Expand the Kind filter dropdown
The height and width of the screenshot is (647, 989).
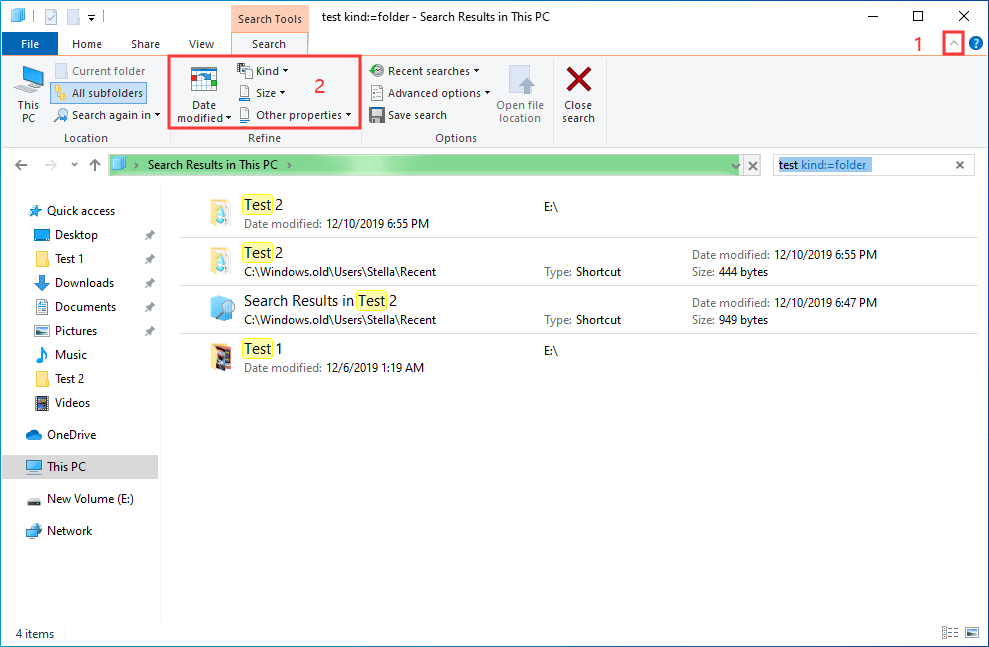click(263, 71)
